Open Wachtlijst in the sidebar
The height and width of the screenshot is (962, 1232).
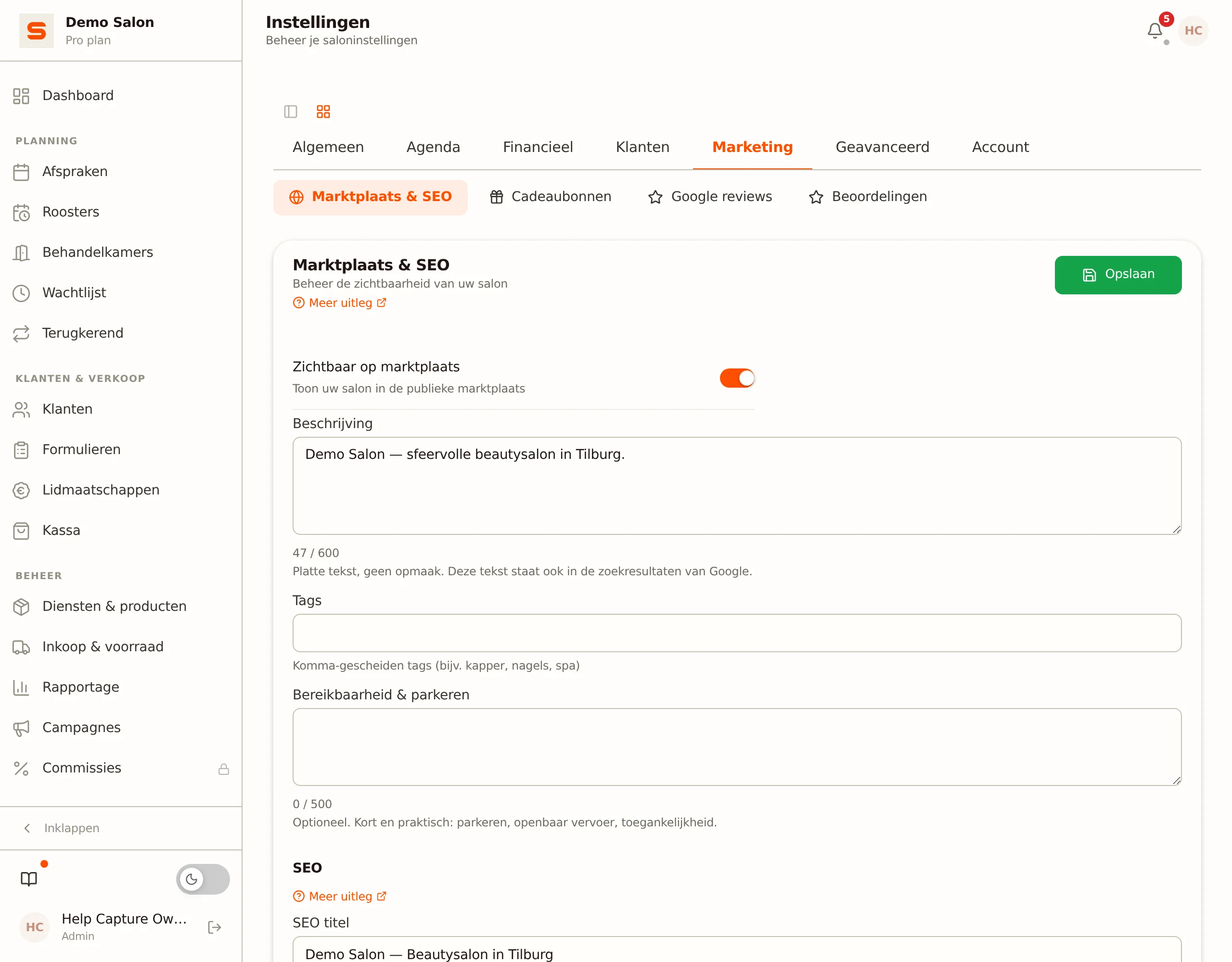click(x=121, y=292)
